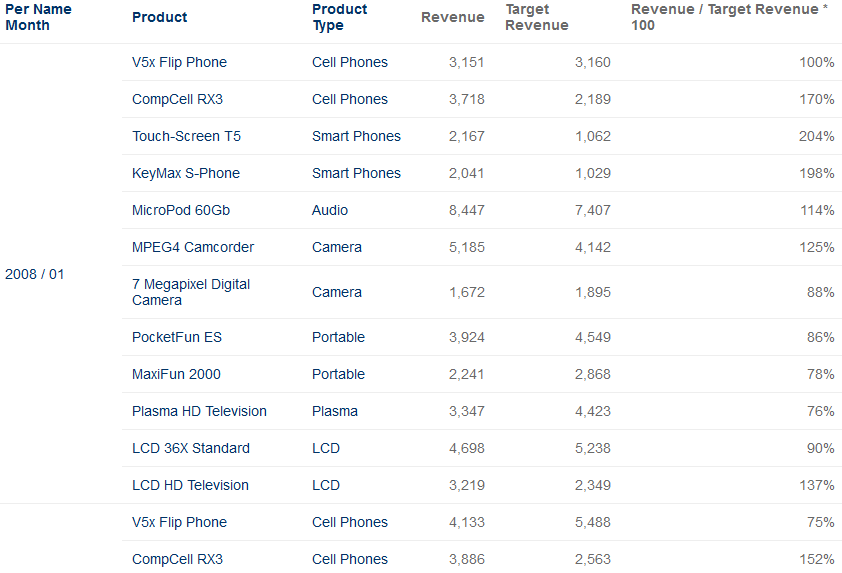Screen dimensions: 842x573
Task: Open the Touch-Screen T5 product link
Action: (186, 136)
